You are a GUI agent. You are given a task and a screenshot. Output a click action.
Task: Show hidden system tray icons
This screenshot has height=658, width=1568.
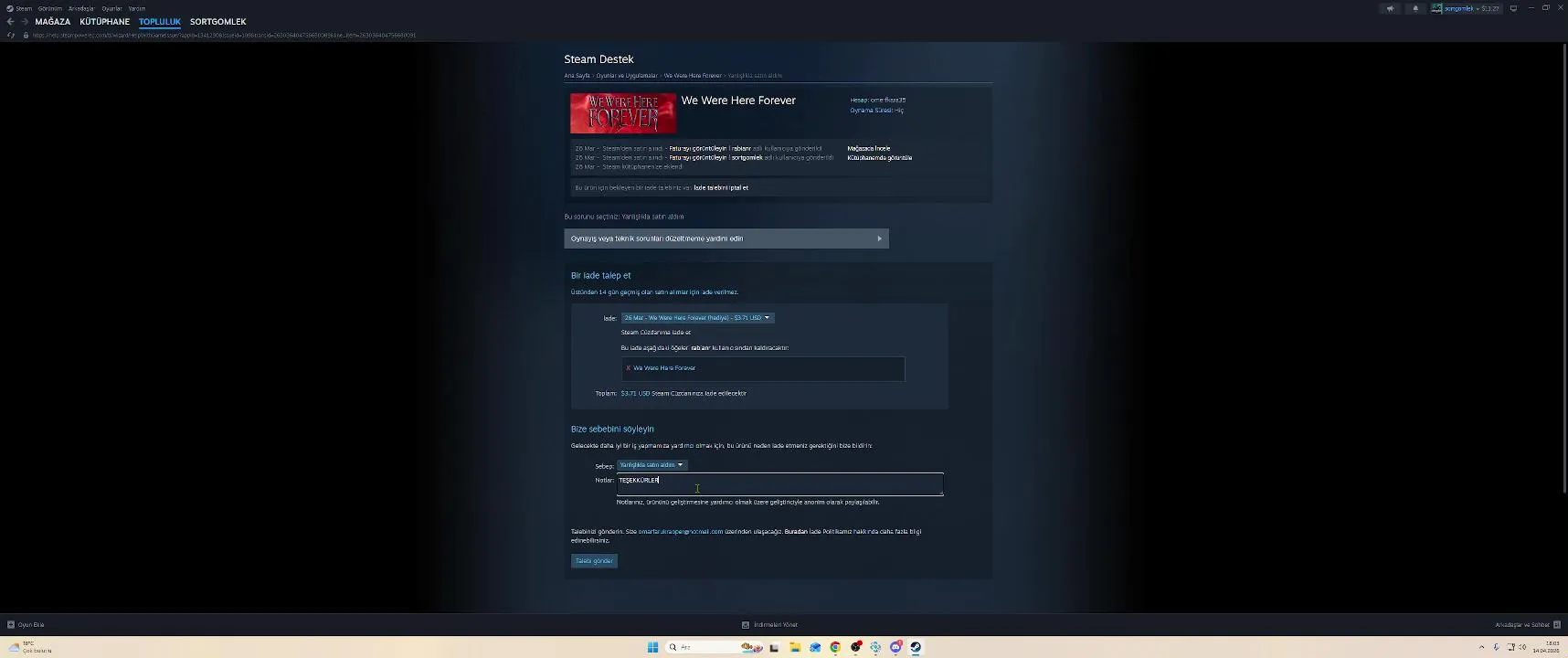pyautogui.click(x=1481, y=647)
